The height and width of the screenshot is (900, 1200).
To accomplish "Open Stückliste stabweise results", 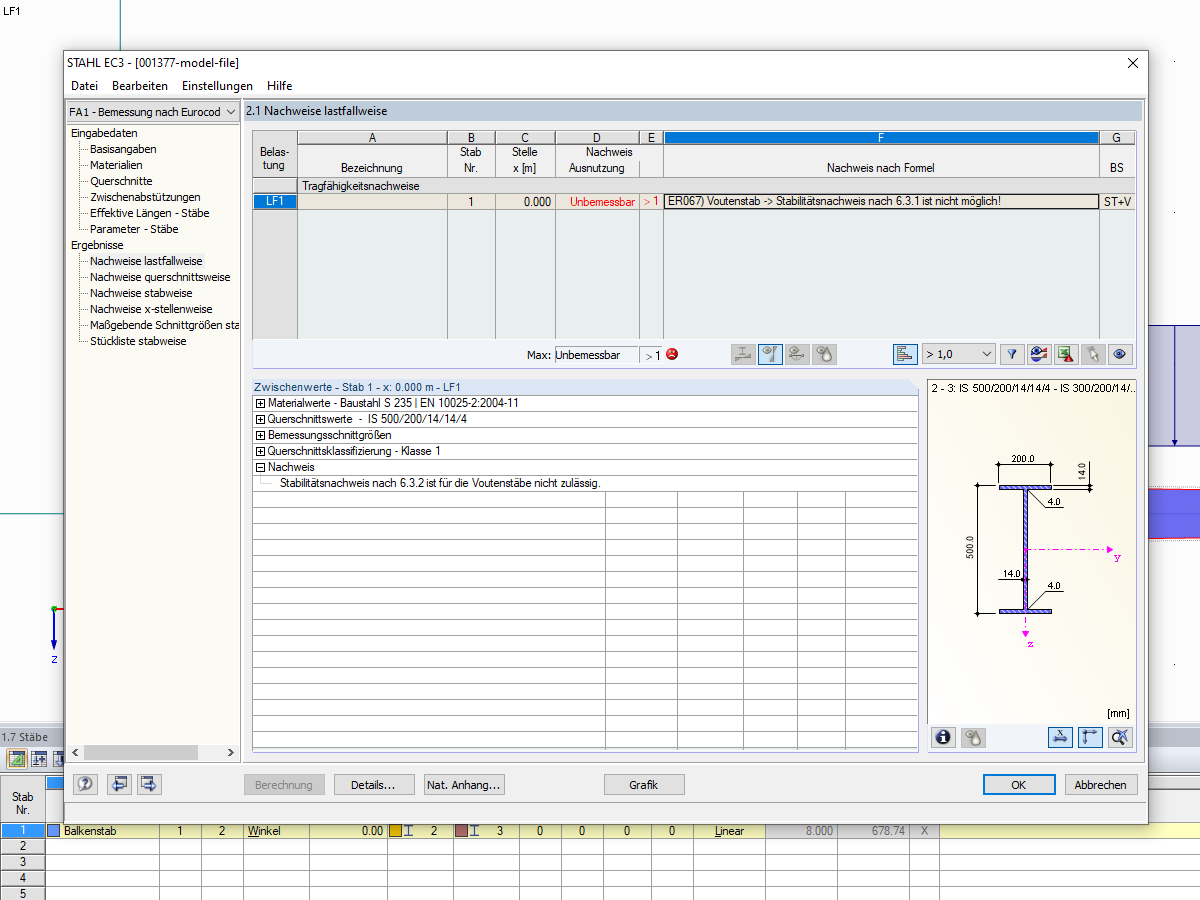I will click(x=138, y=341).
